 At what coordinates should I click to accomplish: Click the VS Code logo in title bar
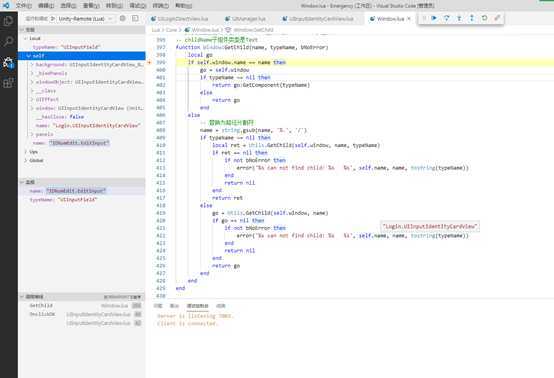(x=6, y=5)
